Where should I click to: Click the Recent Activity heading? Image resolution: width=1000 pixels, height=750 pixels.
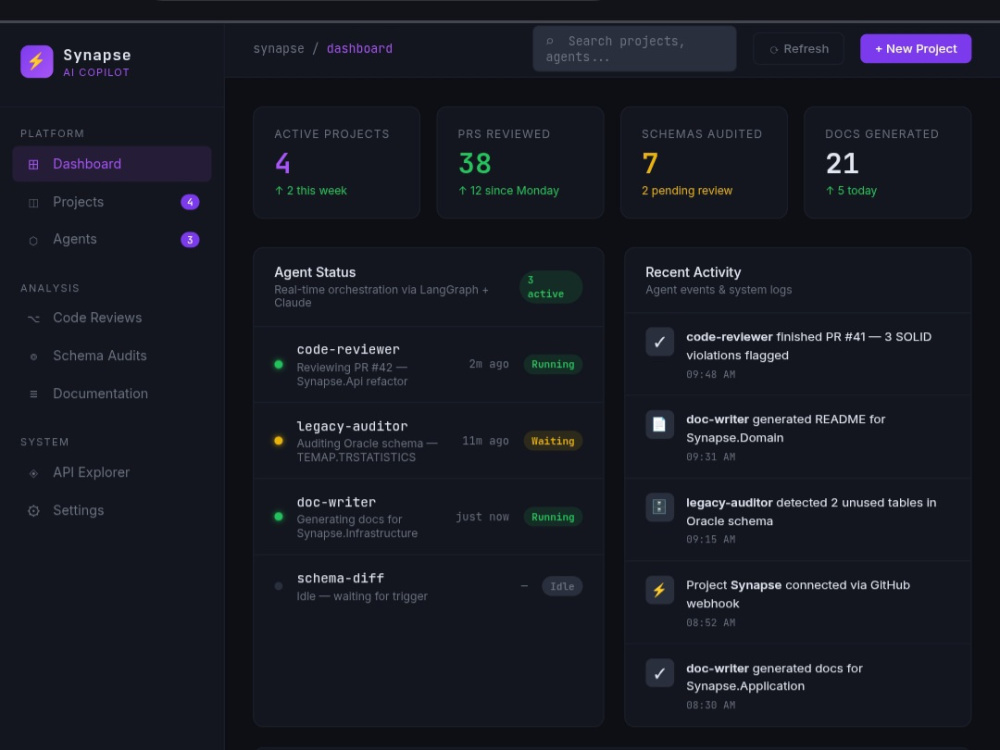point(693,272)
